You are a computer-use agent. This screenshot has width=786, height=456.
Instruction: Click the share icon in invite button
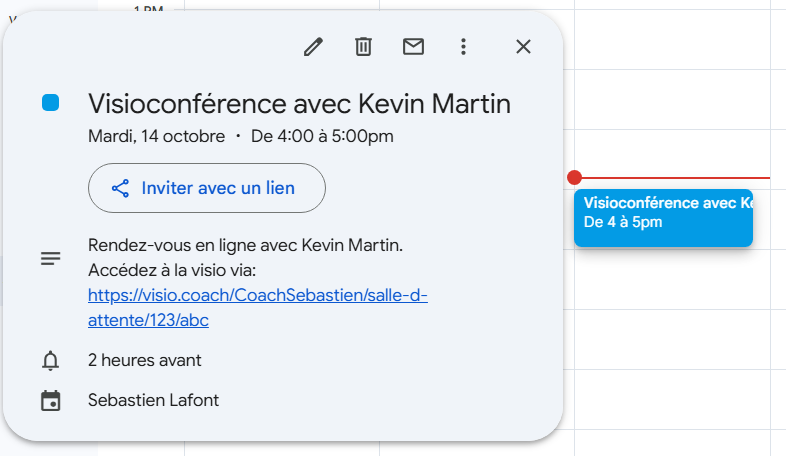pos(121,188)
